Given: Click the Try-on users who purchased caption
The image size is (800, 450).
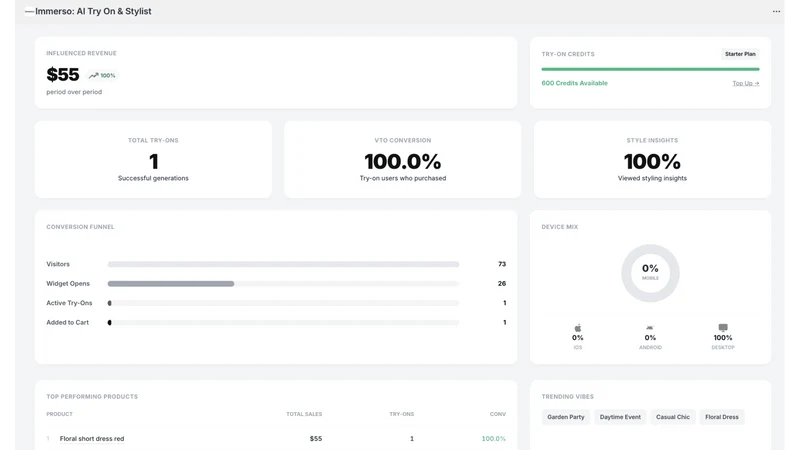Looking at the screenshot, I should point(403,179).
